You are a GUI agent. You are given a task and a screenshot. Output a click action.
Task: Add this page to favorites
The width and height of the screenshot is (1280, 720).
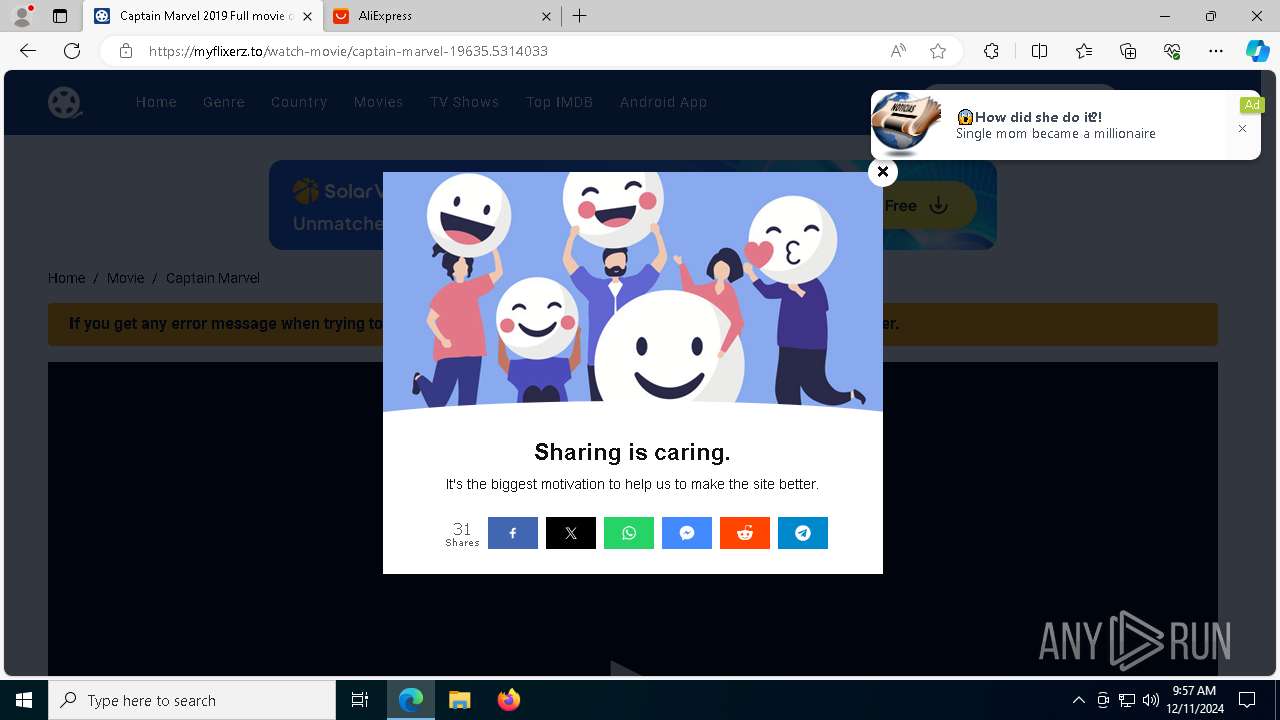[x=937, y=51]
